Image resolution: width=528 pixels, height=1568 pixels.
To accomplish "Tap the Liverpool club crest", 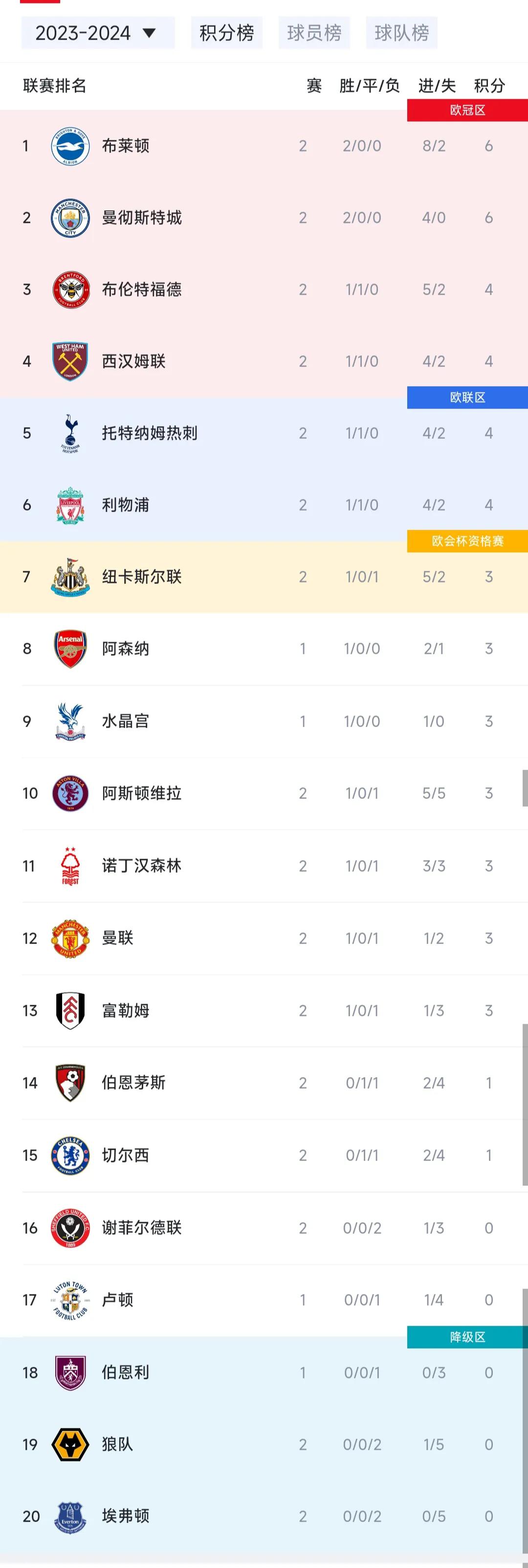I will point(70,505).
